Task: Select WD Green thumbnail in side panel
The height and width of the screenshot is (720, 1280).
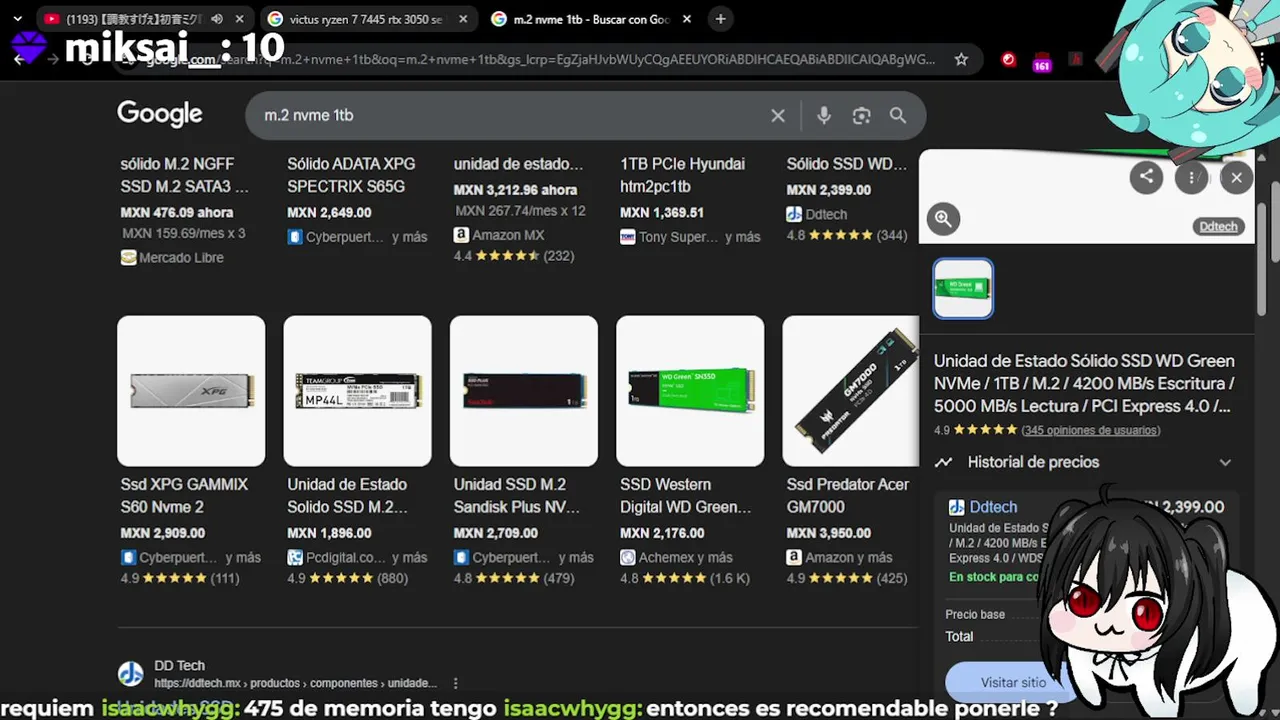Action: 963,288
